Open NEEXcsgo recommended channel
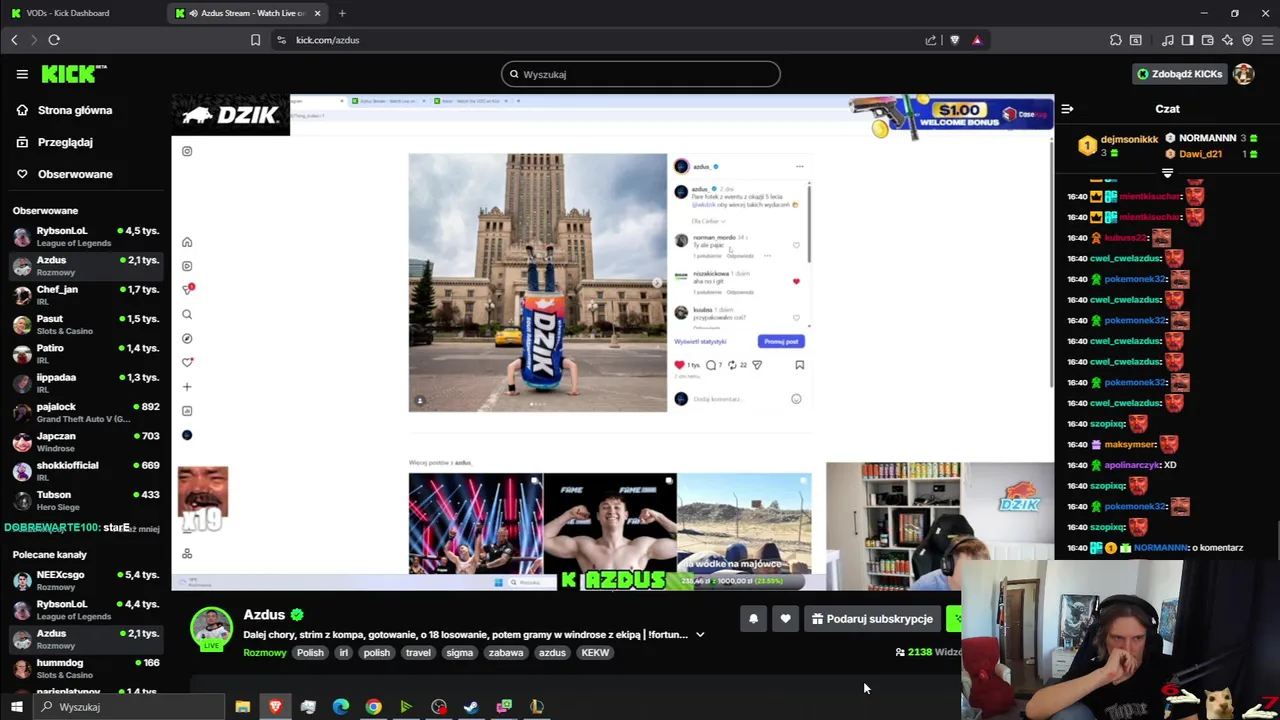 [86, 580]
